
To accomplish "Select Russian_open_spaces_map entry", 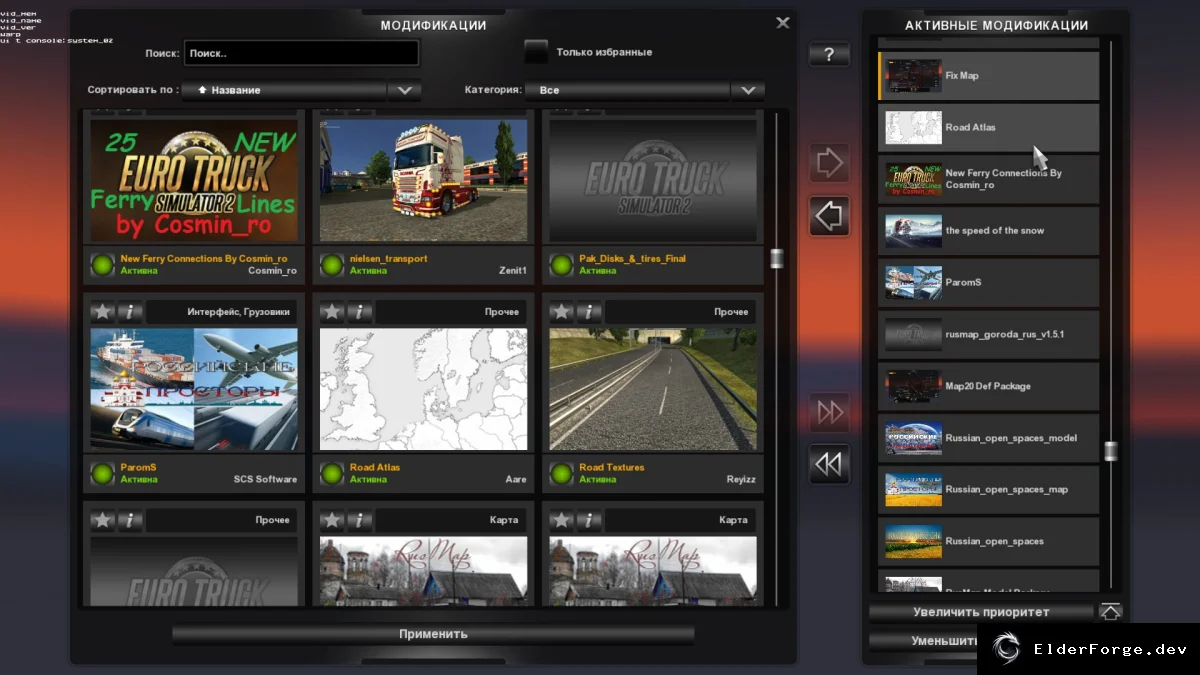I will [x=988, y=490].
